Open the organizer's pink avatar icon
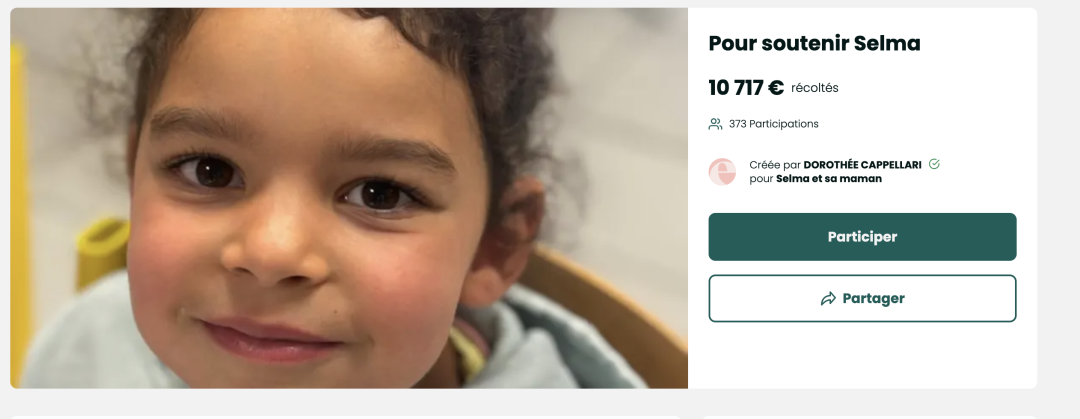This screenshot has width=1080, height=419. pos(723,172)
